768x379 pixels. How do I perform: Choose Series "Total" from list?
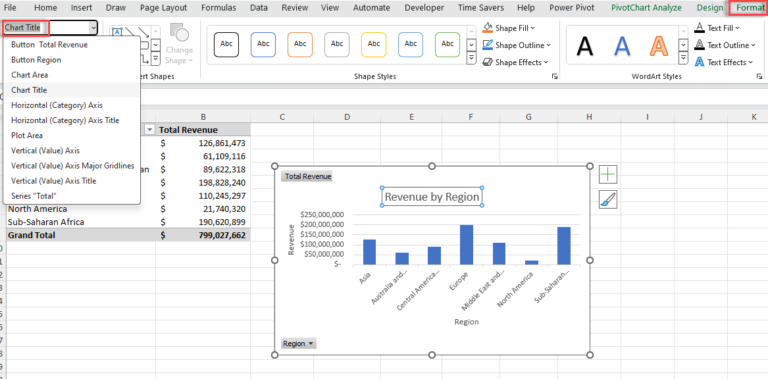pyautogui.click(x=72, y=196)
